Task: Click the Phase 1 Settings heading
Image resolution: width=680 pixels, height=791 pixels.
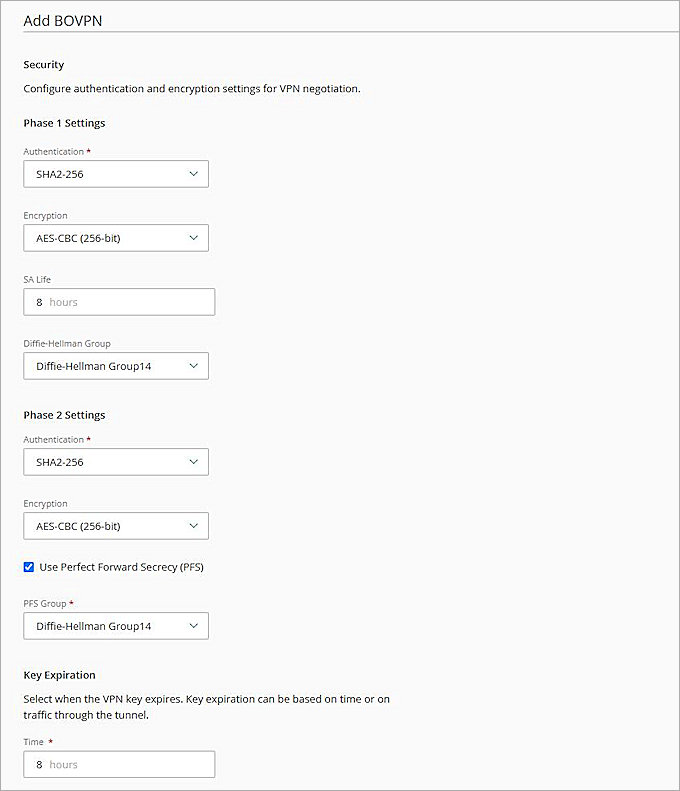Action: click(x=64, y=123)
